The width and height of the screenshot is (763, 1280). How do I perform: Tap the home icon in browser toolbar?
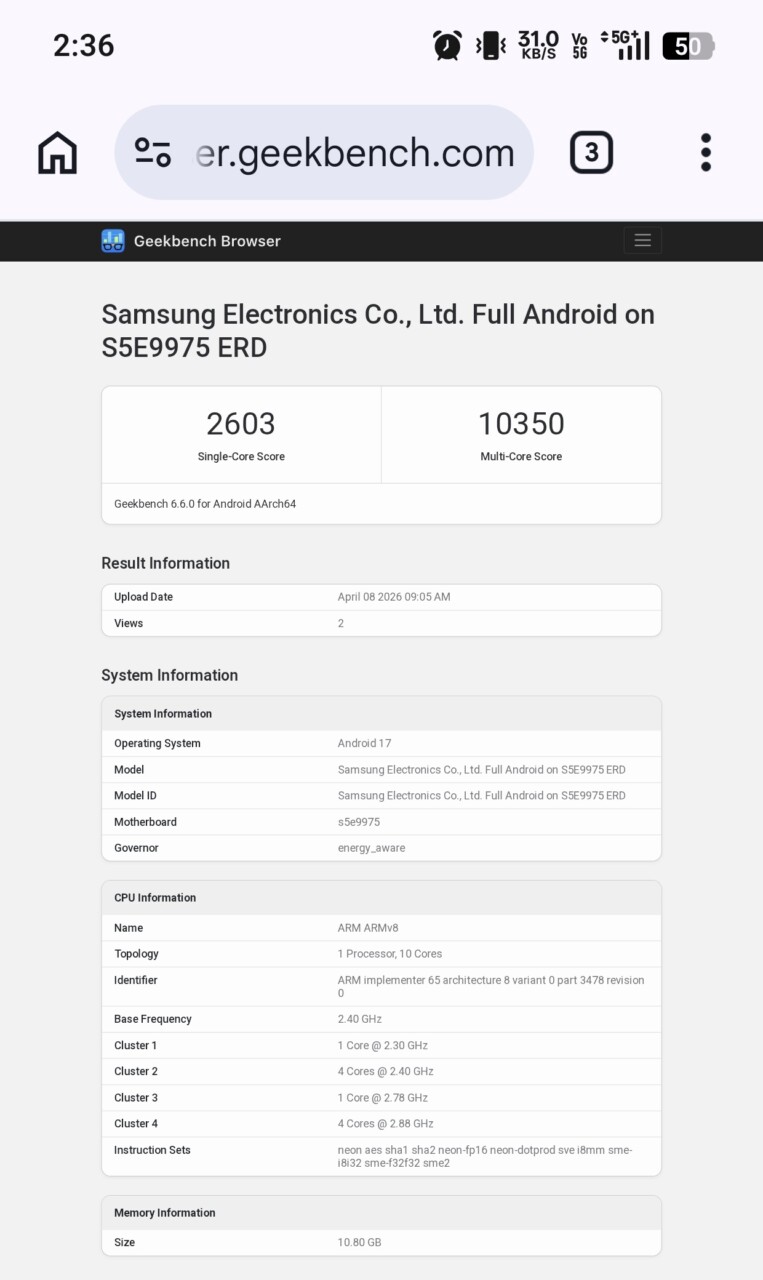[56, 152]
